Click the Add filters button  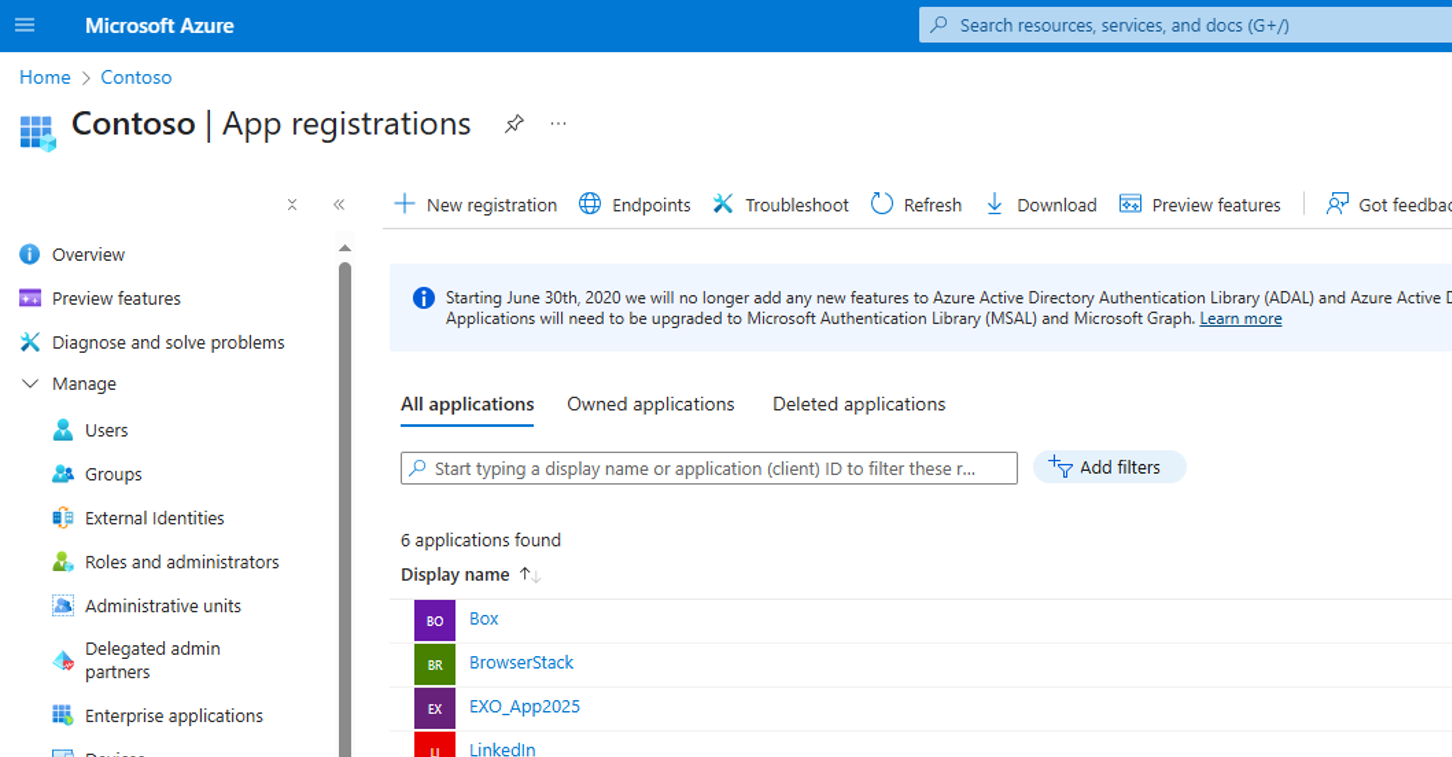click(x=1109, y=467)
